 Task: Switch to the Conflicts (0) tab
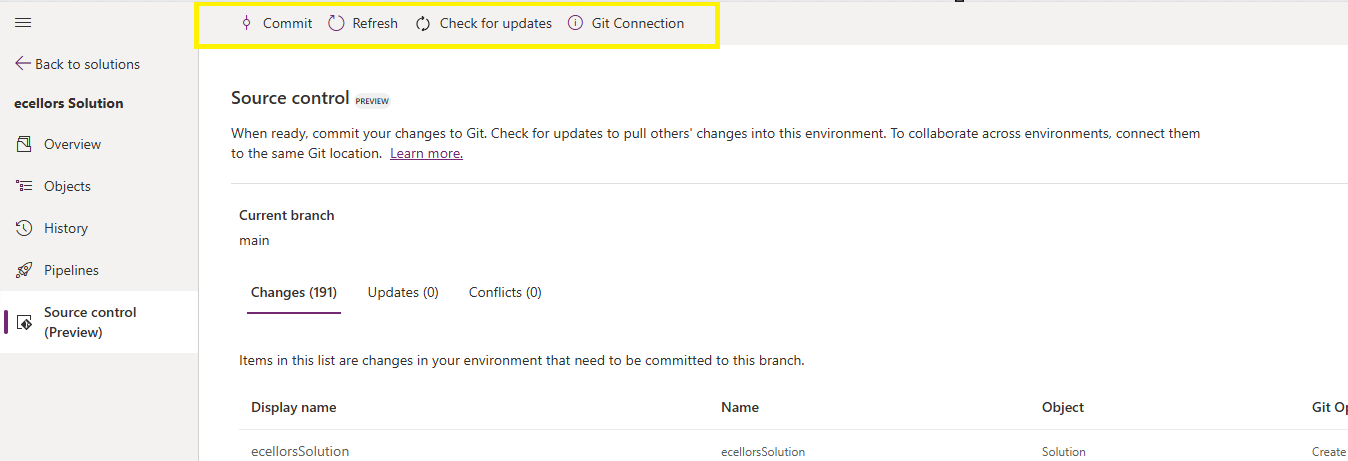coord(505,292)
